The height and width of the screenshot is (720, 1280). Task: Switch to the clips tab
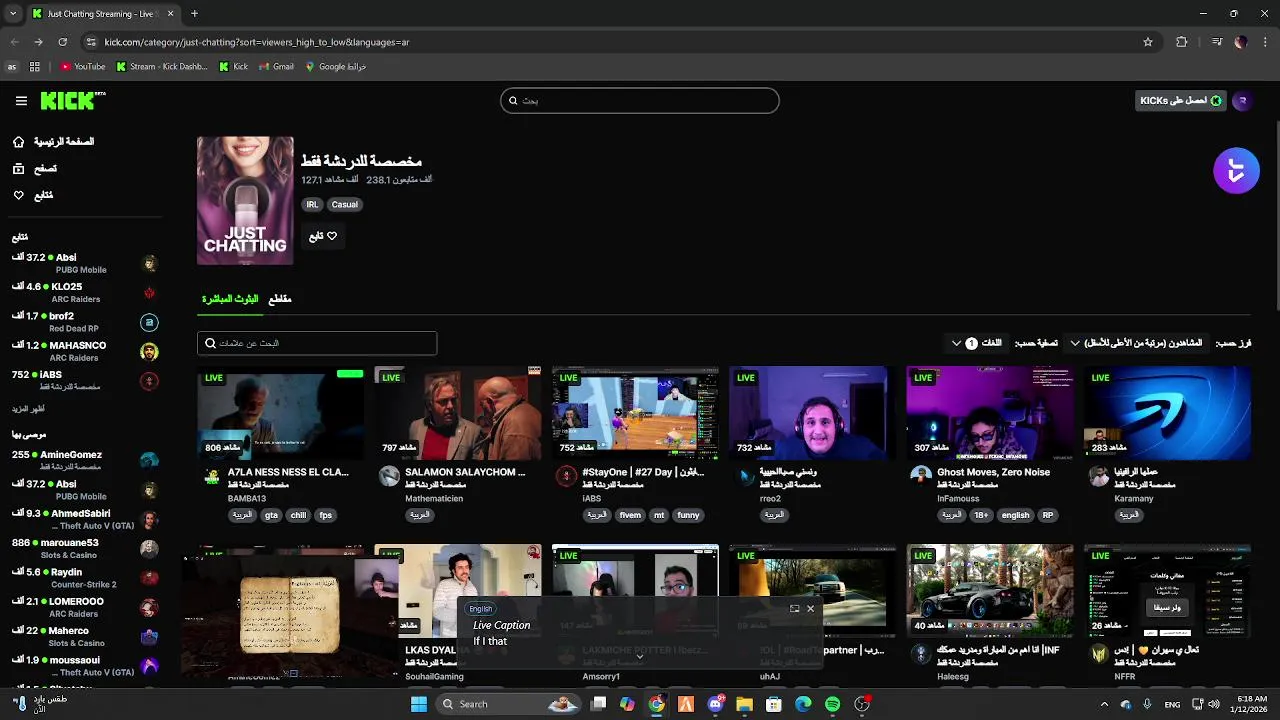click(x=280, y=299)
